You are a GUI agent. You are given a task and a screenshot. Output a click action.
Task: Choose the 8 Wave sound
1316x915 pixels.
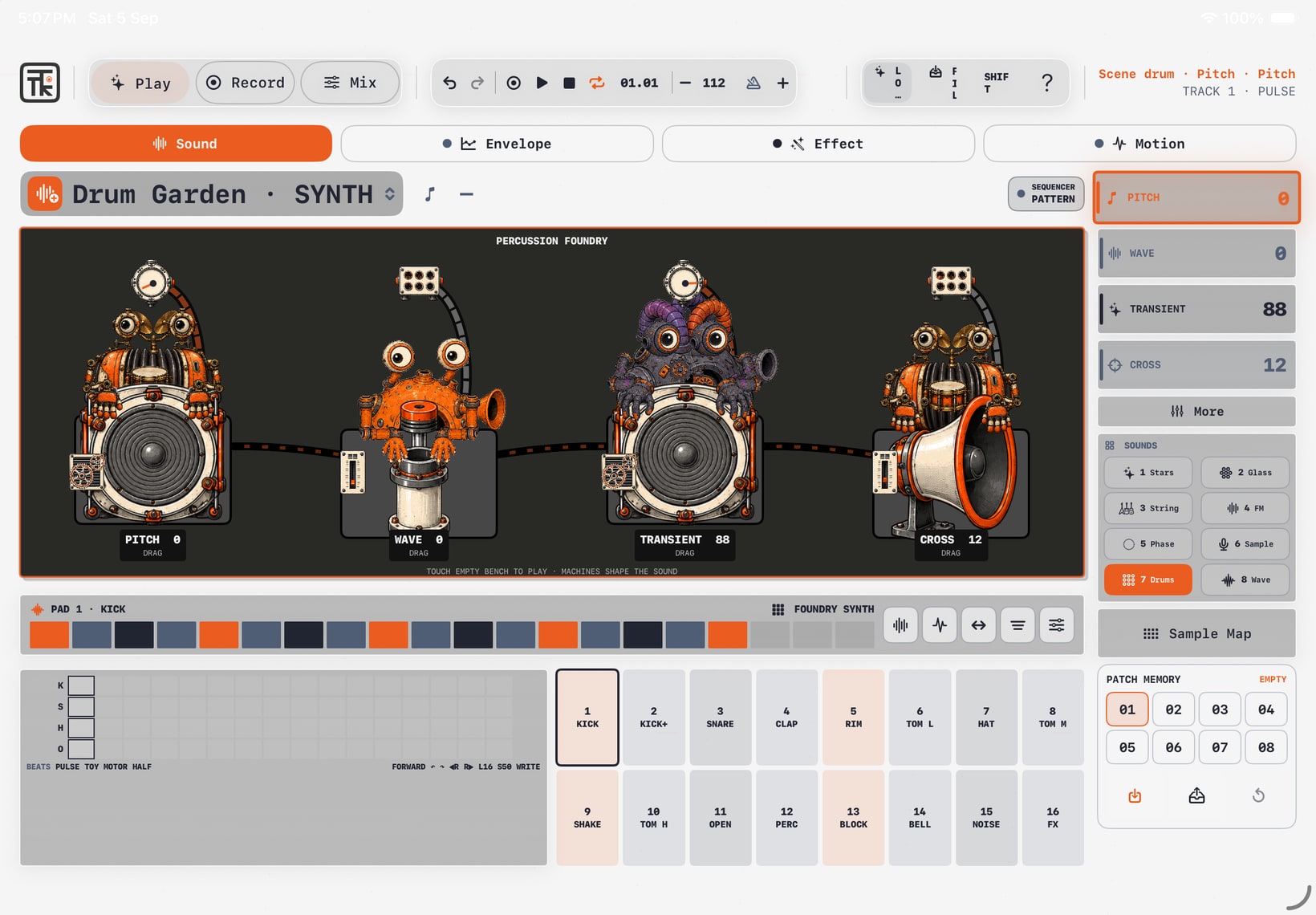(1245, 579)
